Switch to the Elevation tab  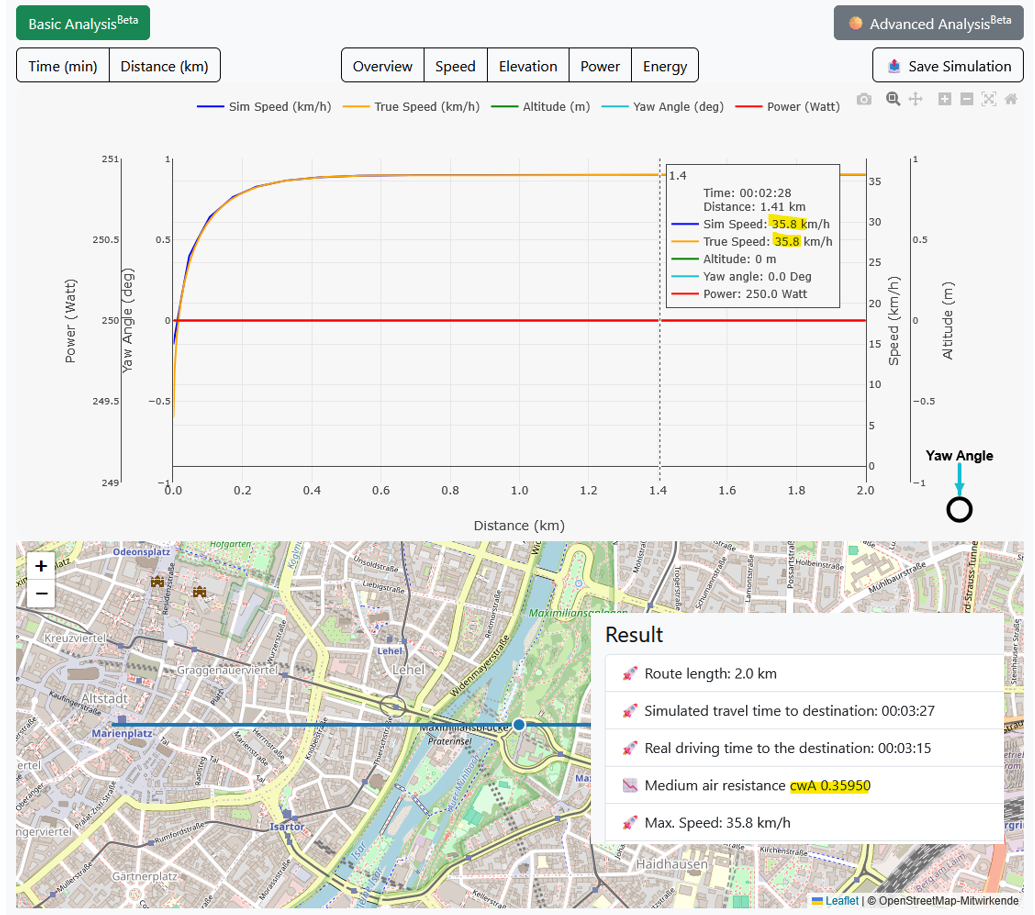pyautogui.click(x=528, y=65)
